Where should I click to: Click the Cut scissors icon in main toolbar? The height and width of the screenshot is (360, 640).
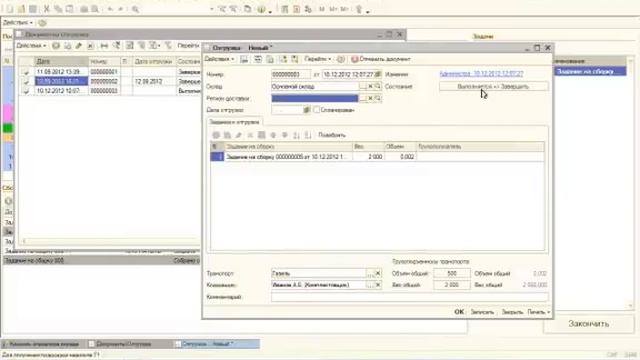point(47,9)
